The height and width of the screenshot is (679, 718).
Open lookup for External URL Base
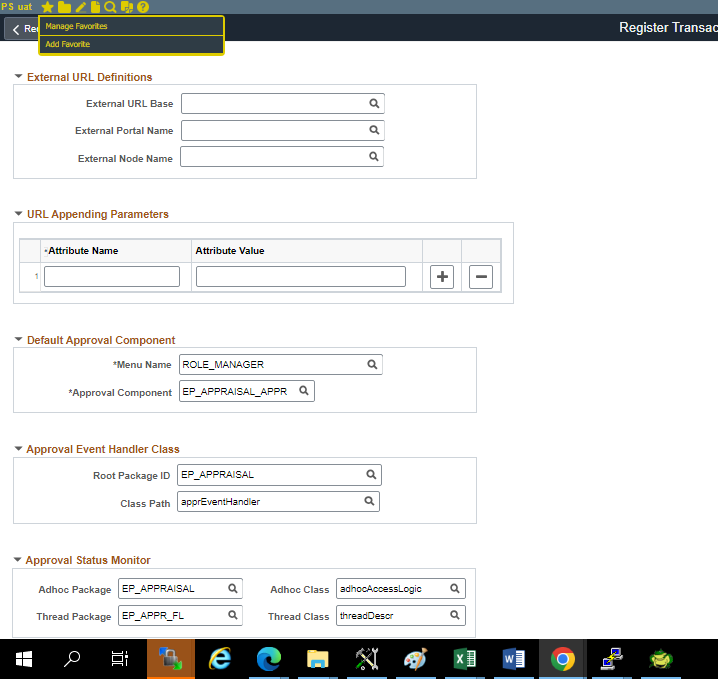374,103
